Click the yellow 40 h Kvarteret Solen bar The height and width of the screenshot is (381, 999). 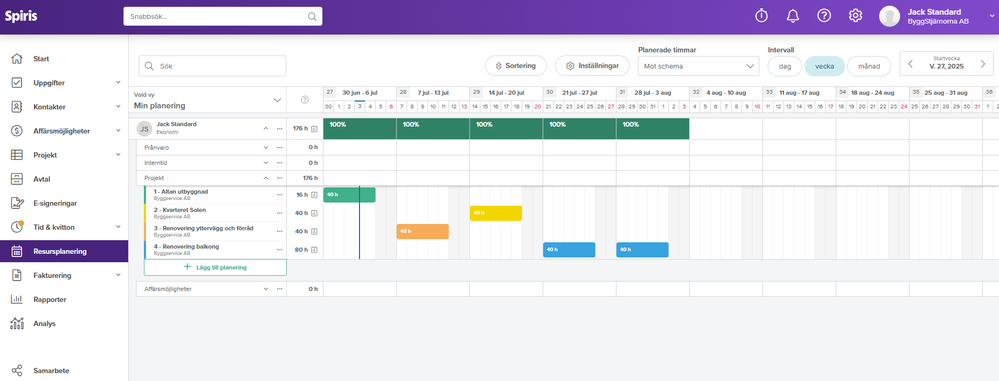tap(496, 213)
